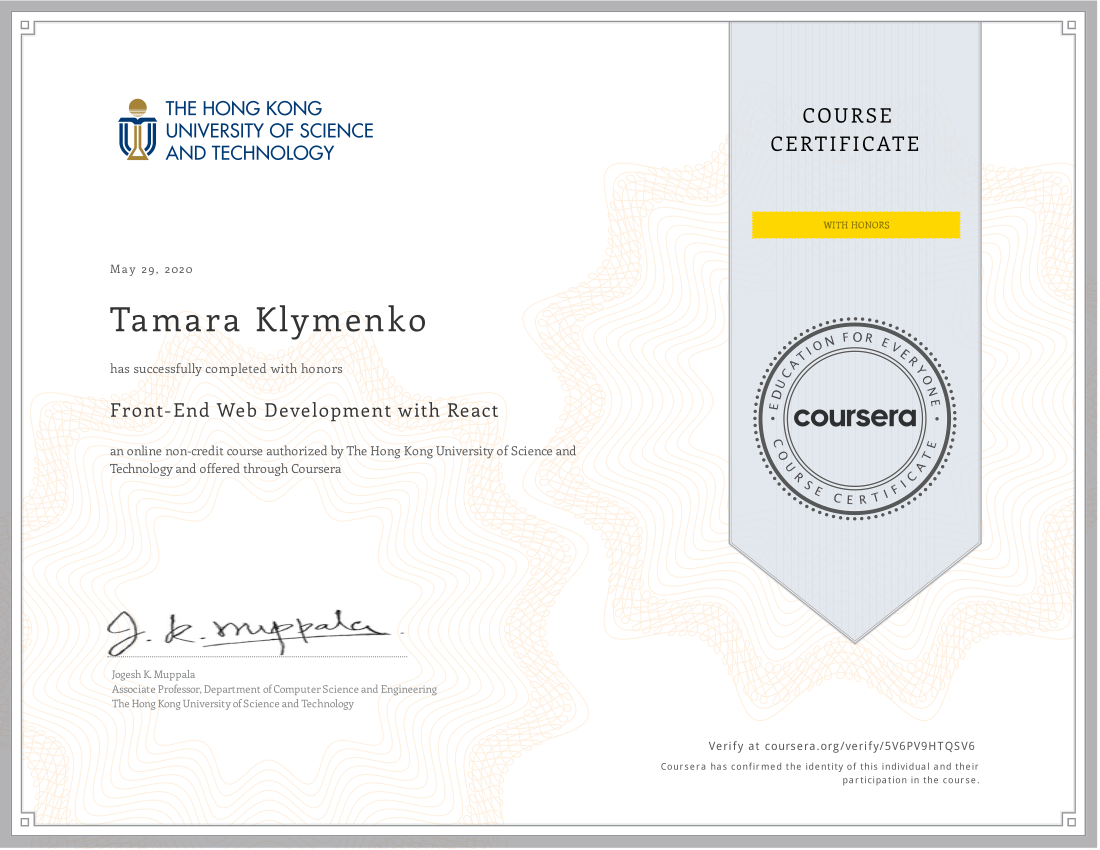Click the J. K. Muppala handwritten signature
This screenshot has height=850, width=1100.
[x=250, y=628]
